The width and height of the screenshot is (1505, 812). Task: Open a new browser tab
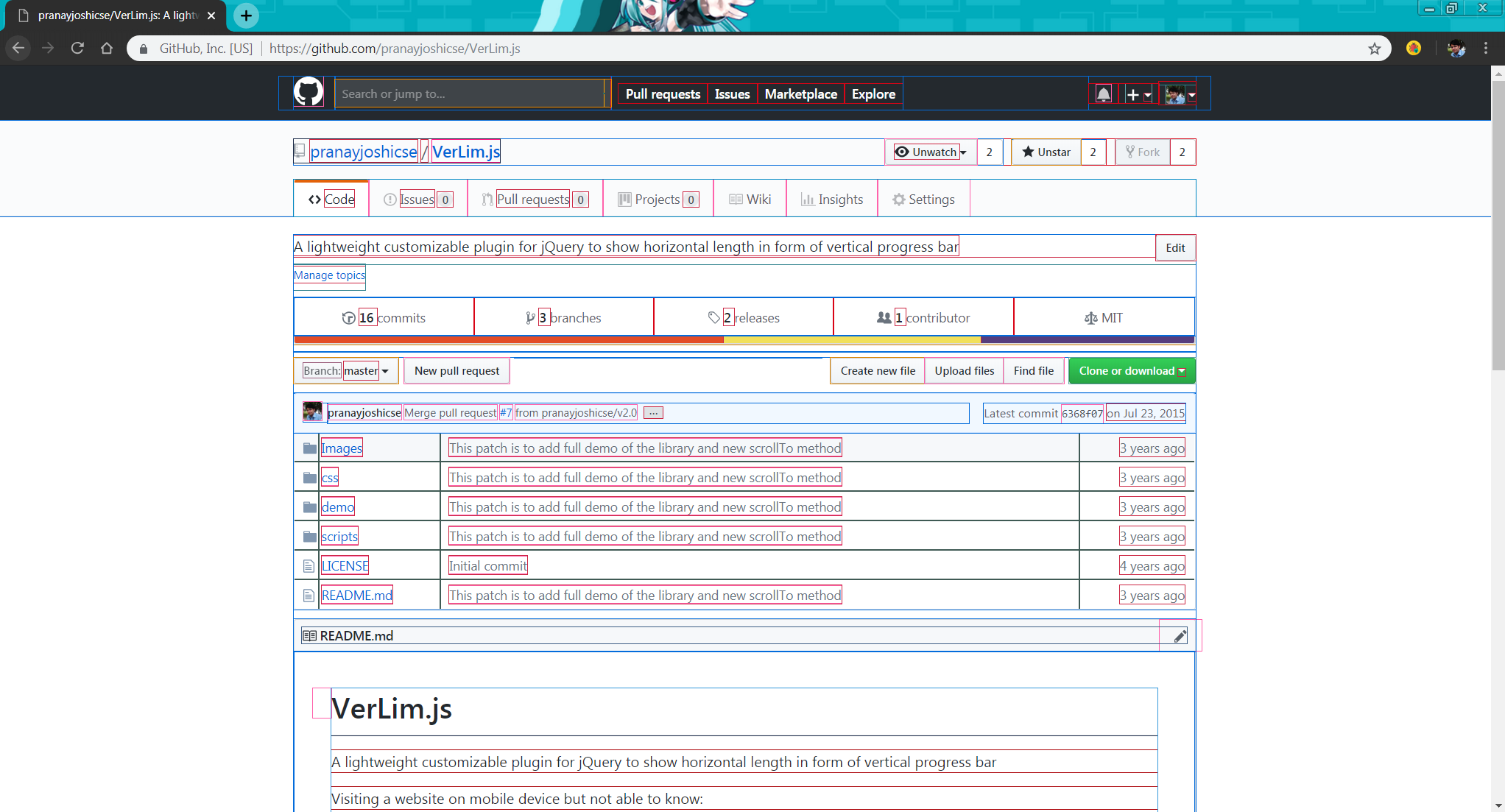click(246, 15)
